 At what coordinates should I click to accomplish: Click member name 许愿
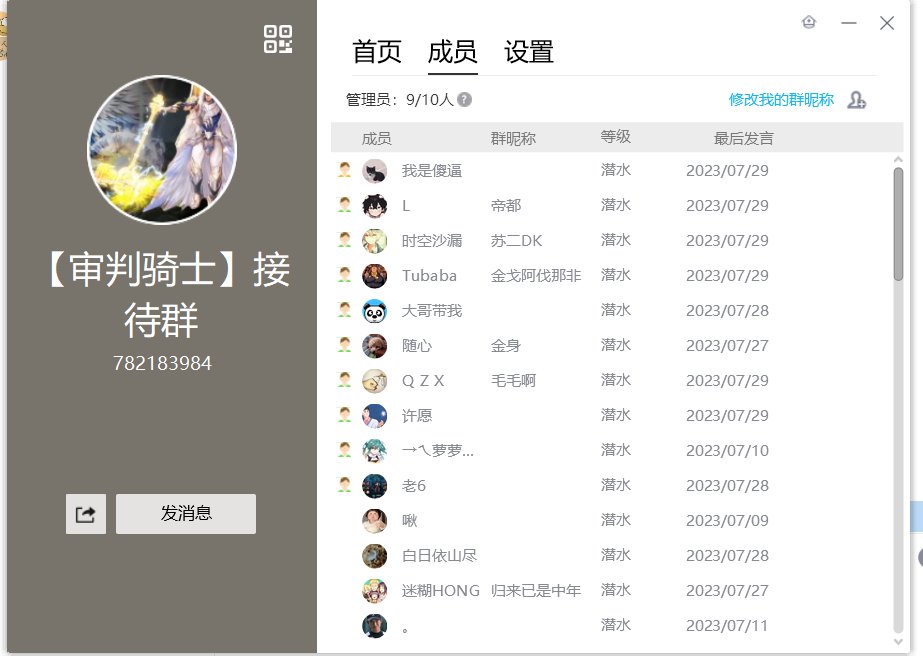click(x=417, y=416)
